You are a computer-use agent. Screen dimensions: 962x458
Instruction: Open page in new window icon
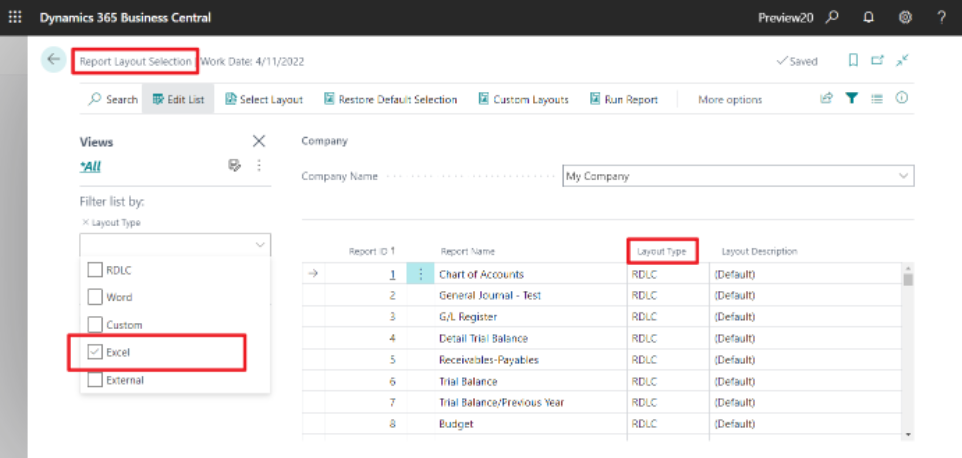[x=878, y=60]
